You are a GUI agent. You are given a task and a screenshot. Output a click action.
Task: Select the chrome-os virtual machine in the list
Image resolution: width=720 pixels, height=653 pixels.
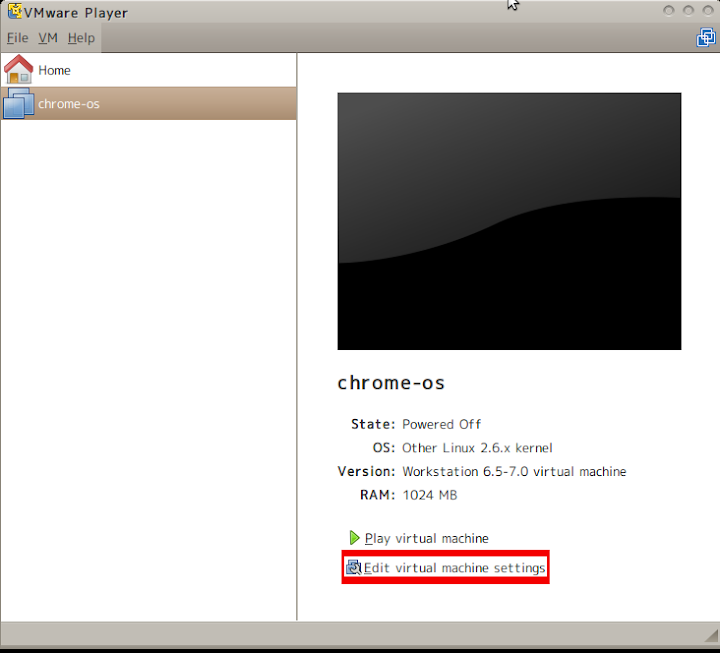point(148,104)
